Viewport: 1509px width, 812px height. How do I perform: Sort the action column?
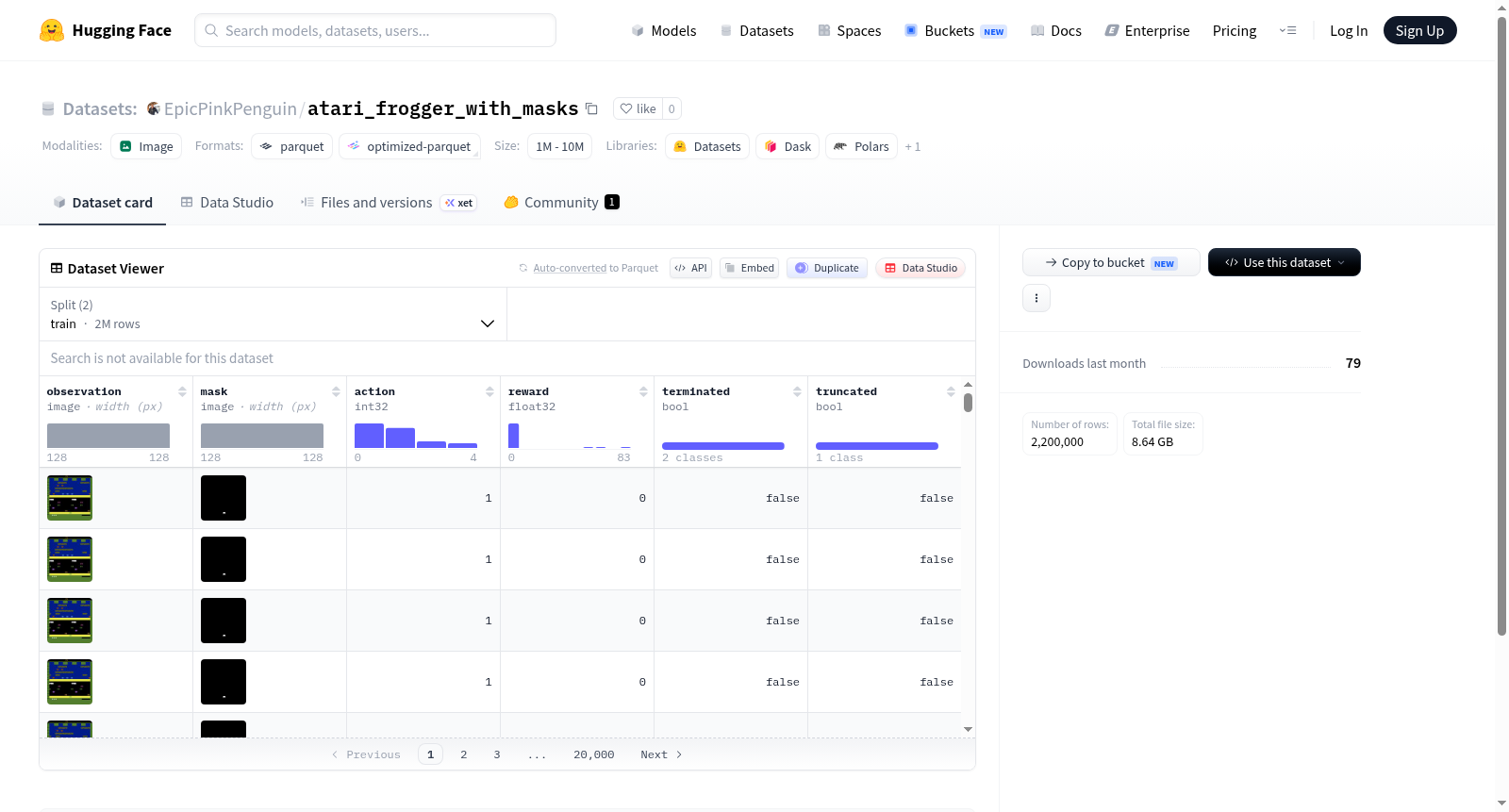tap(489, 391)
